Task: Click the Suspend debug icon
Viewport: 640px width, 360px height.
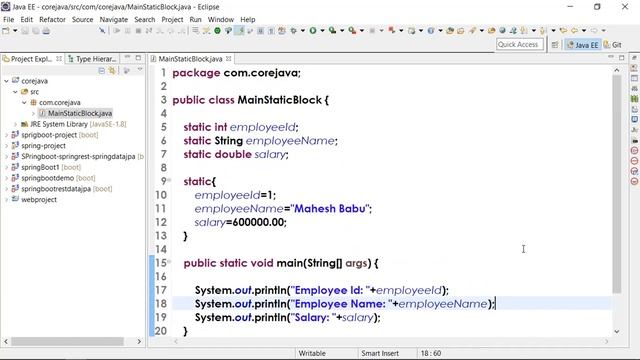Action: (127, 31)
